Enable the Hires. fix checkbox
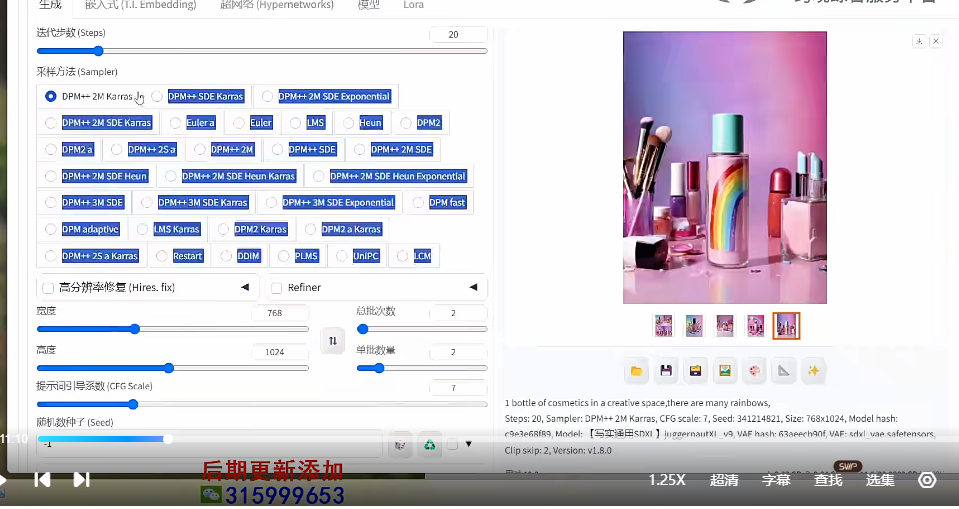The image size is (959, 509). [48, 288]
